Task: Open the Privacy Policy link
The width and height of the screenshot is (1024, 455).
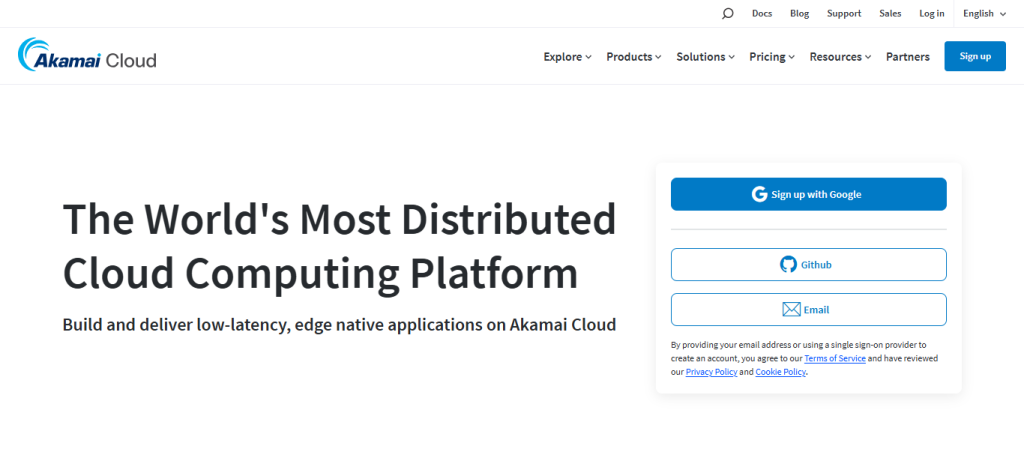Action: pyautogui.click(x=711, y=372)
